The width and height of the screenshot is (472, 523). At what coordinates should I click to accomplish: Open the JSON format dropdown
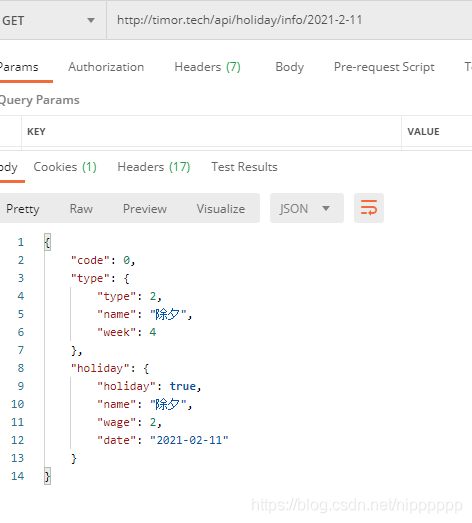tap(307, 208)
